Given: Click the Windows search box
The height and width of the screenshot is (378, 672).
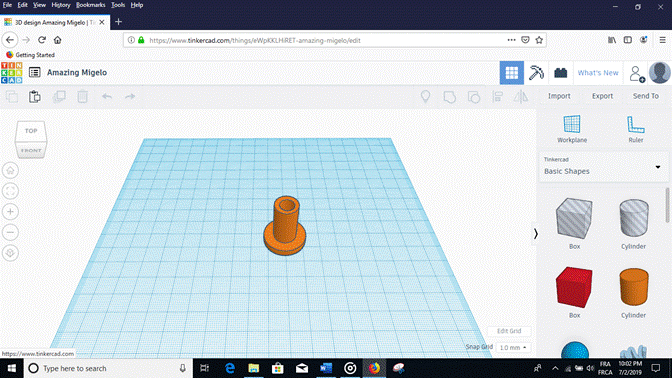Looking at the screenshot, I should tap(108, 368).
